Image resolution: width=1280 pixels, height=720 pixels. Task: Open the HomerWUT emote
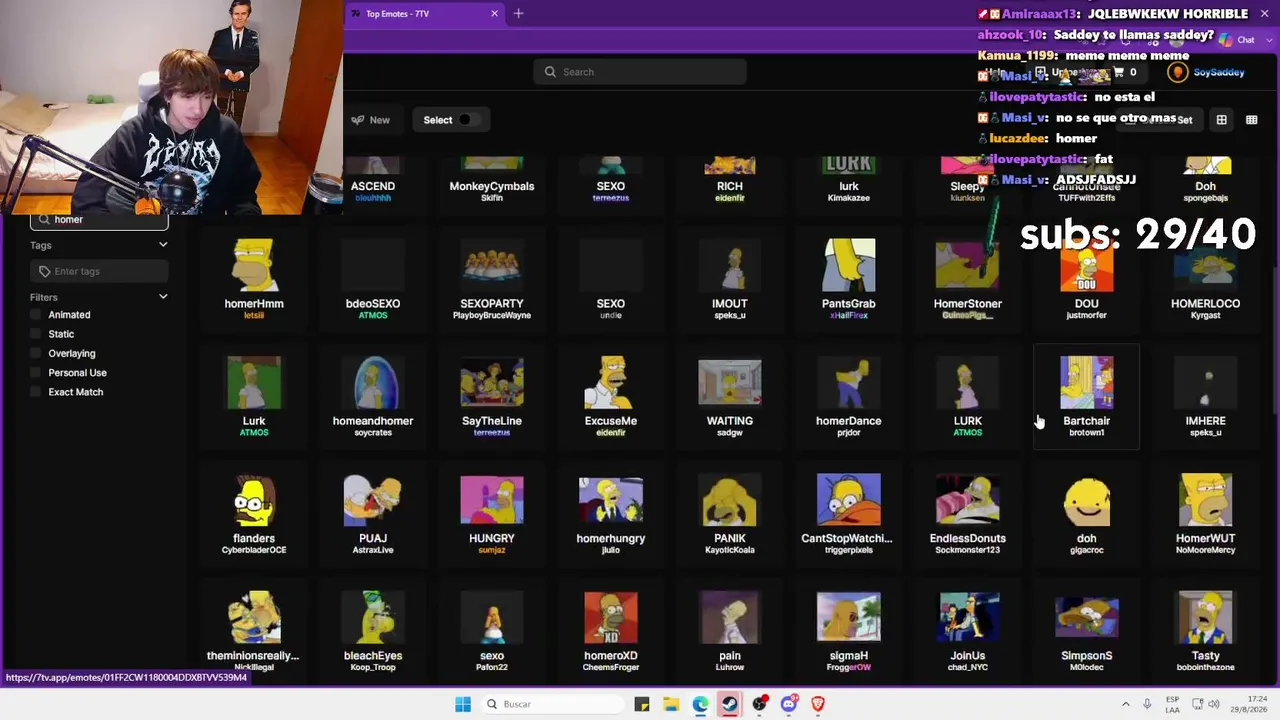tap(1205, 514)
